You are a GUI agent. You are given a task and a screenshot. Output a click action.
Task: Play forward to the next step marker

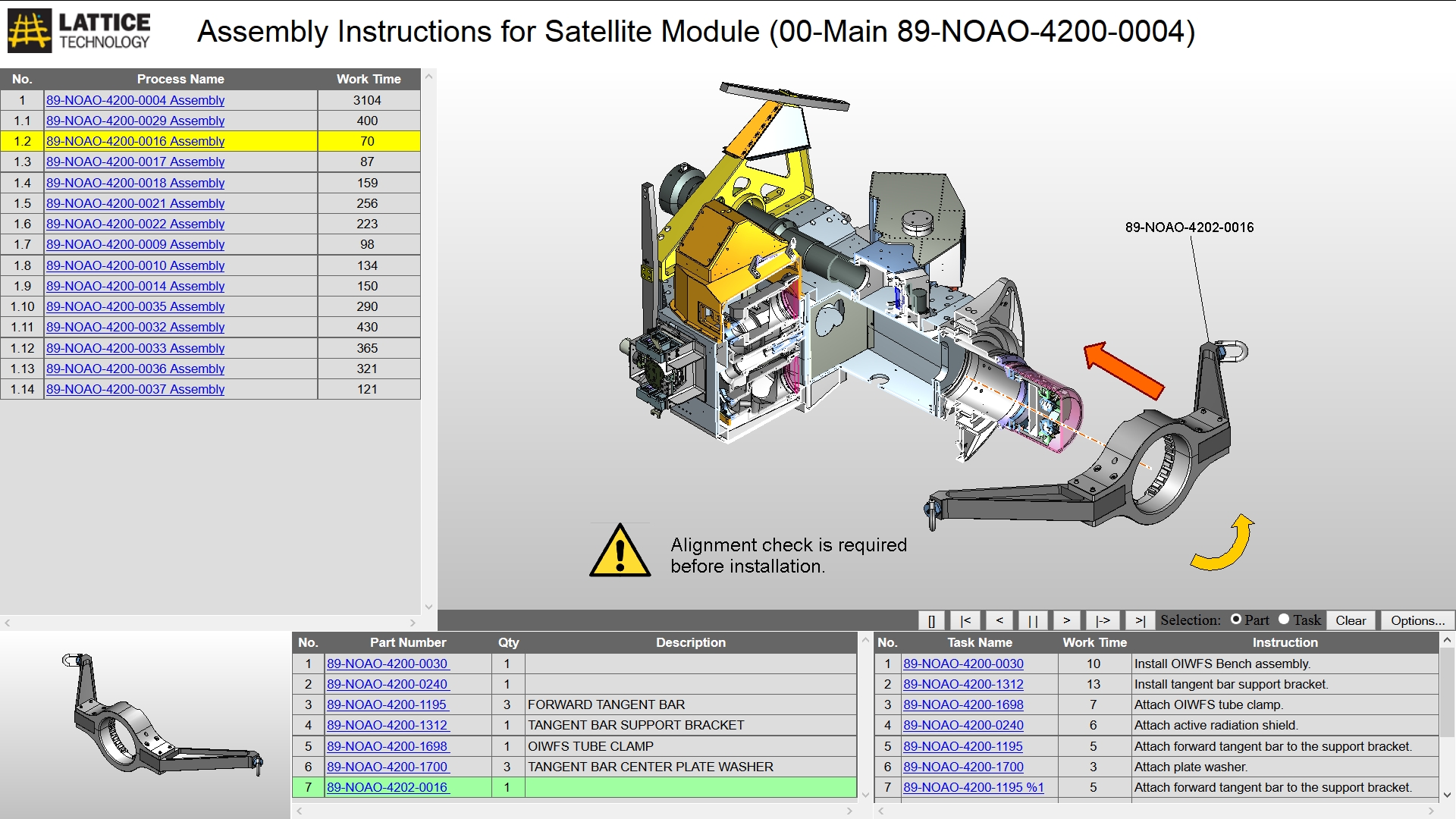pyautogui.click(x=1103, y=620)
